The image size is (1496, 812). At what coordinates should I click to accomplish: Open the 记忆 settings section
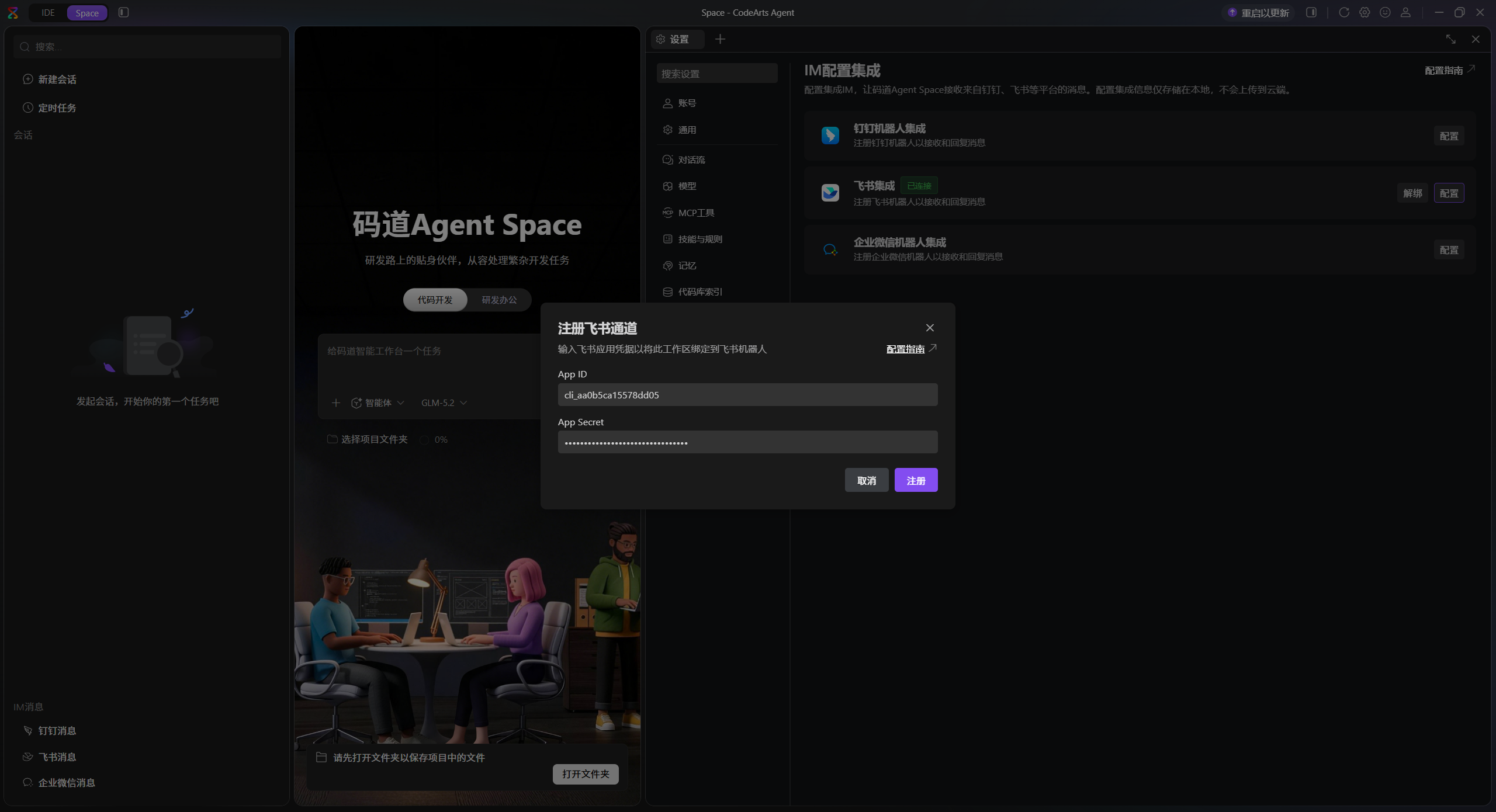pyautogui.click(x=718, y=266)
